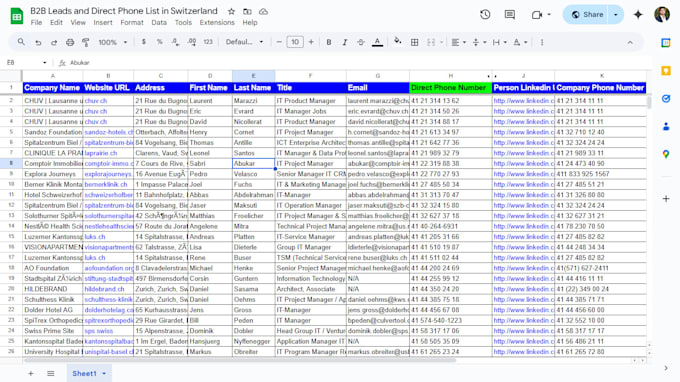The image size is (680, 382).
Task: Open the zoom 100% dropdown
Action: pos(113,42)
